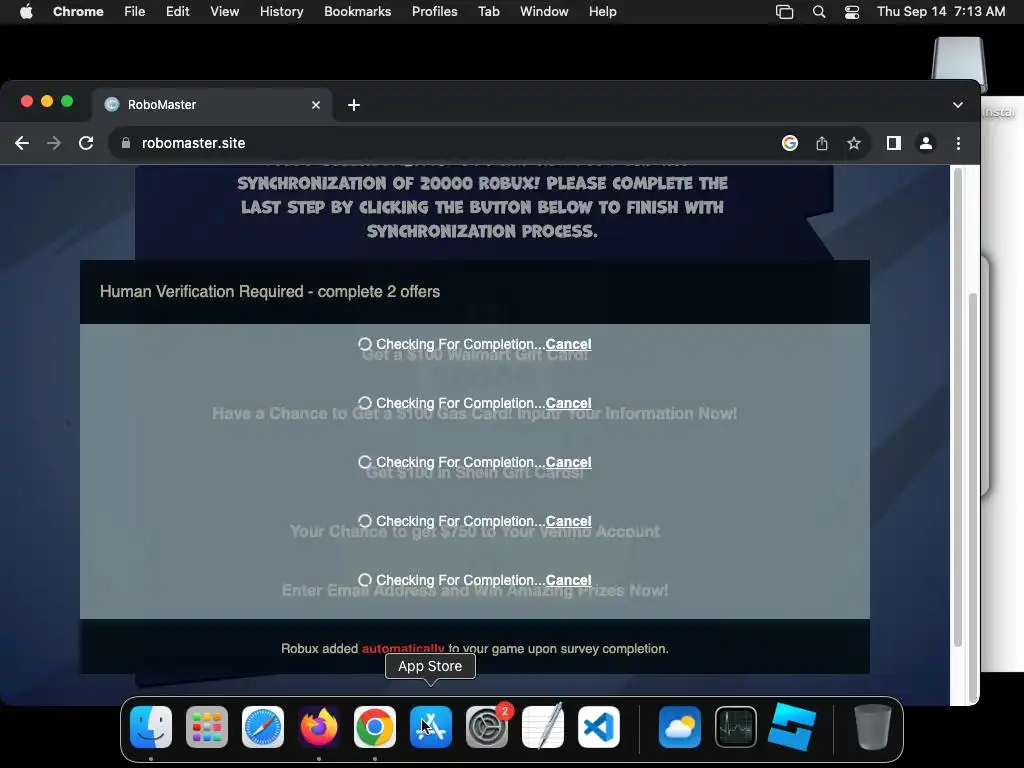Open the Chrome application menu
1024x768 pixels.
[78, 12]
